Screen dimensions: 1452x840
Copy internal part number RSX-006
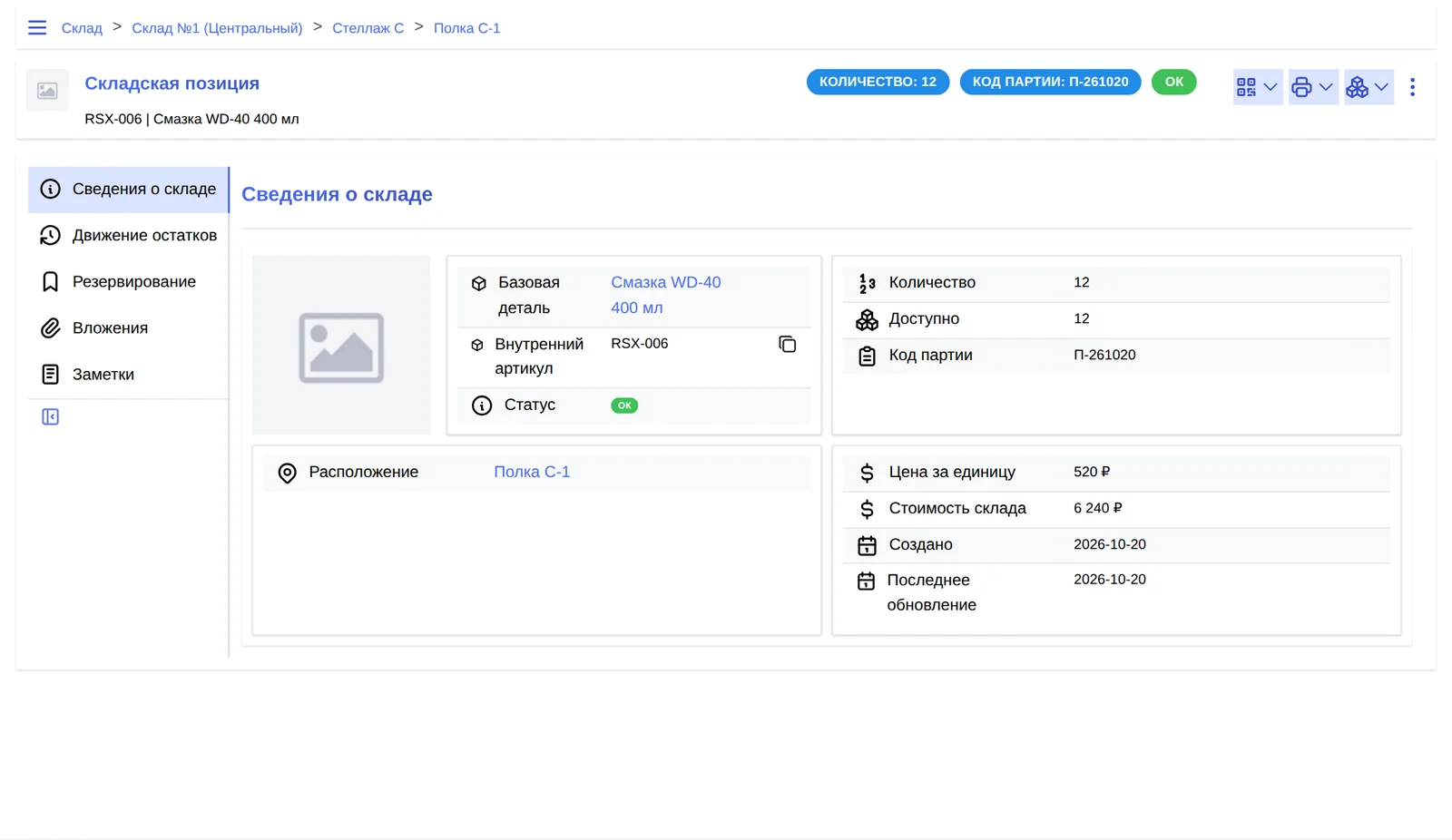[x=788, y=344]
